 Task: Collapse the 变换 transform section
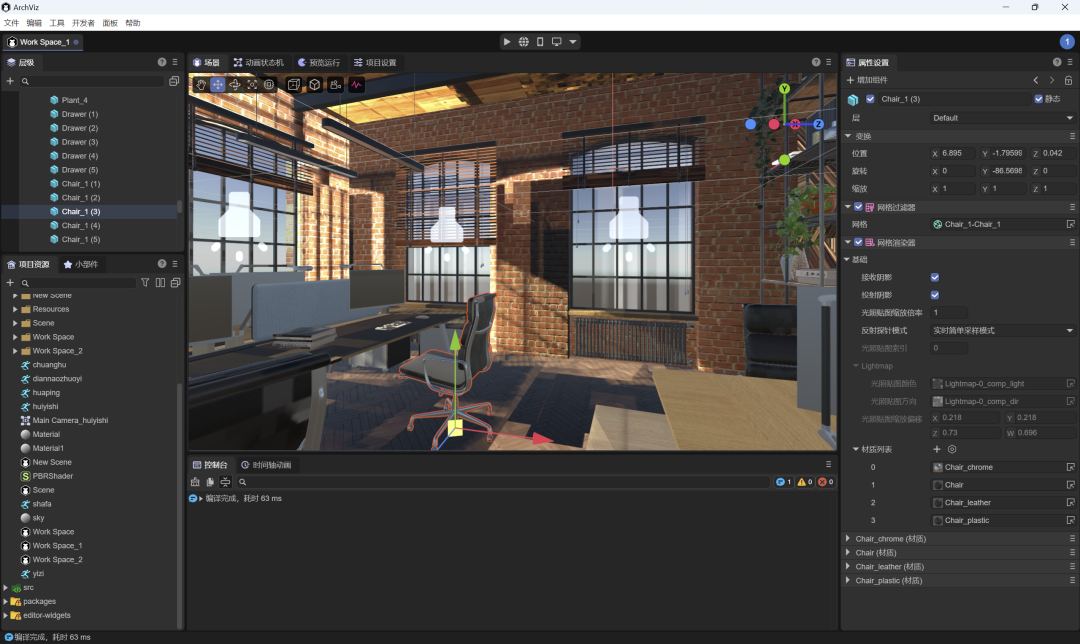848,136
